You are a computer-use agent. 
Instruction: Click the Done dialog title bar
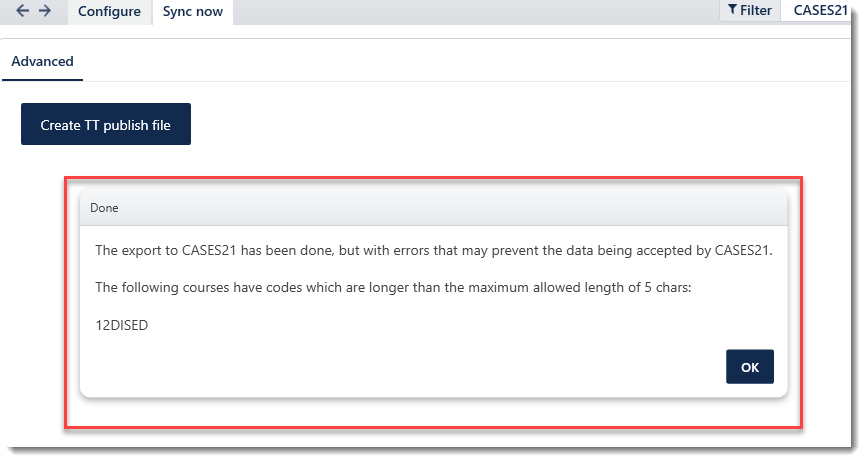434,208
